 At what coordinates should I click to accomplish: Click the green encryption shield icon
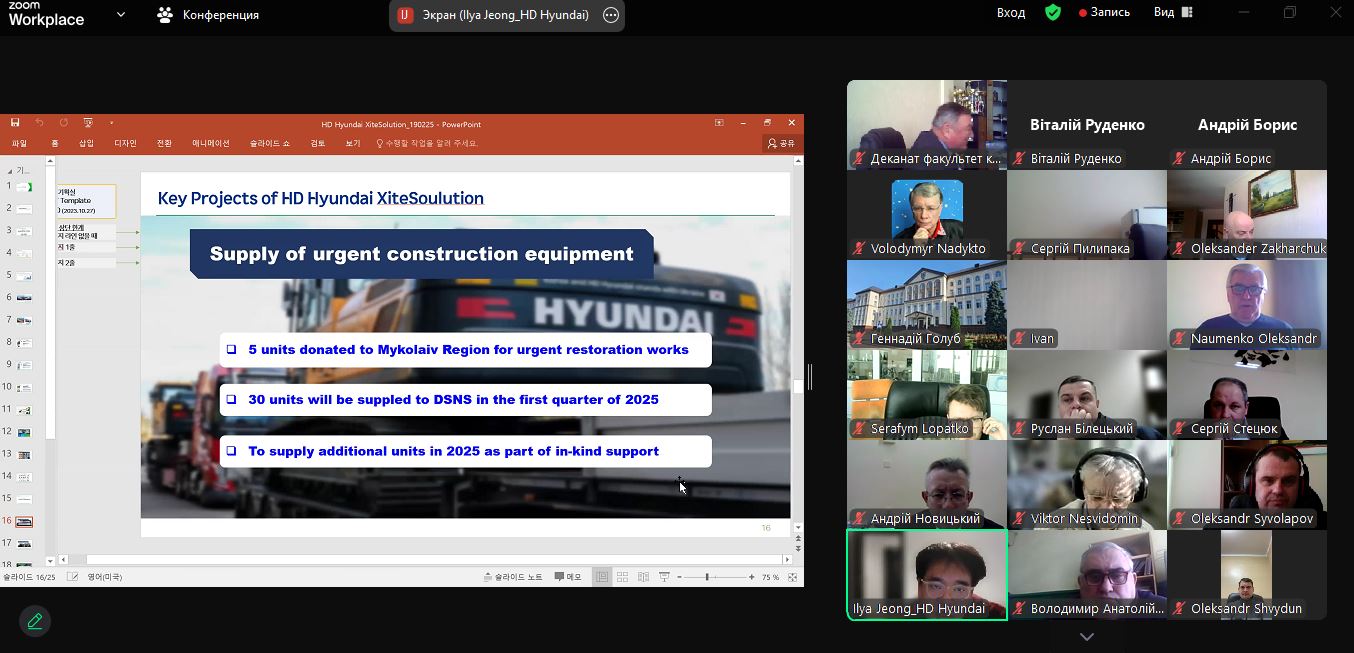[1053, 12]
